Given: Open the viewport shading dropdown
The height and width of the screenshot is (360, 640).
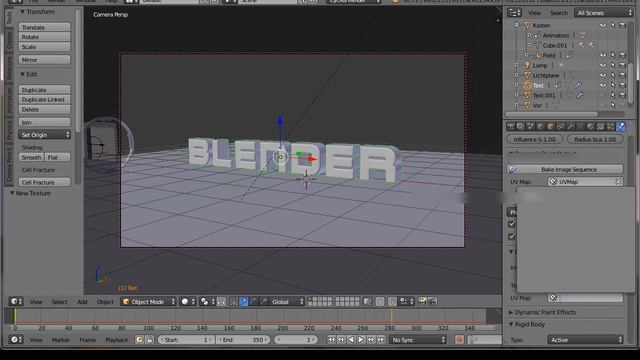Looking at the screenshot, I should point(188,302).
